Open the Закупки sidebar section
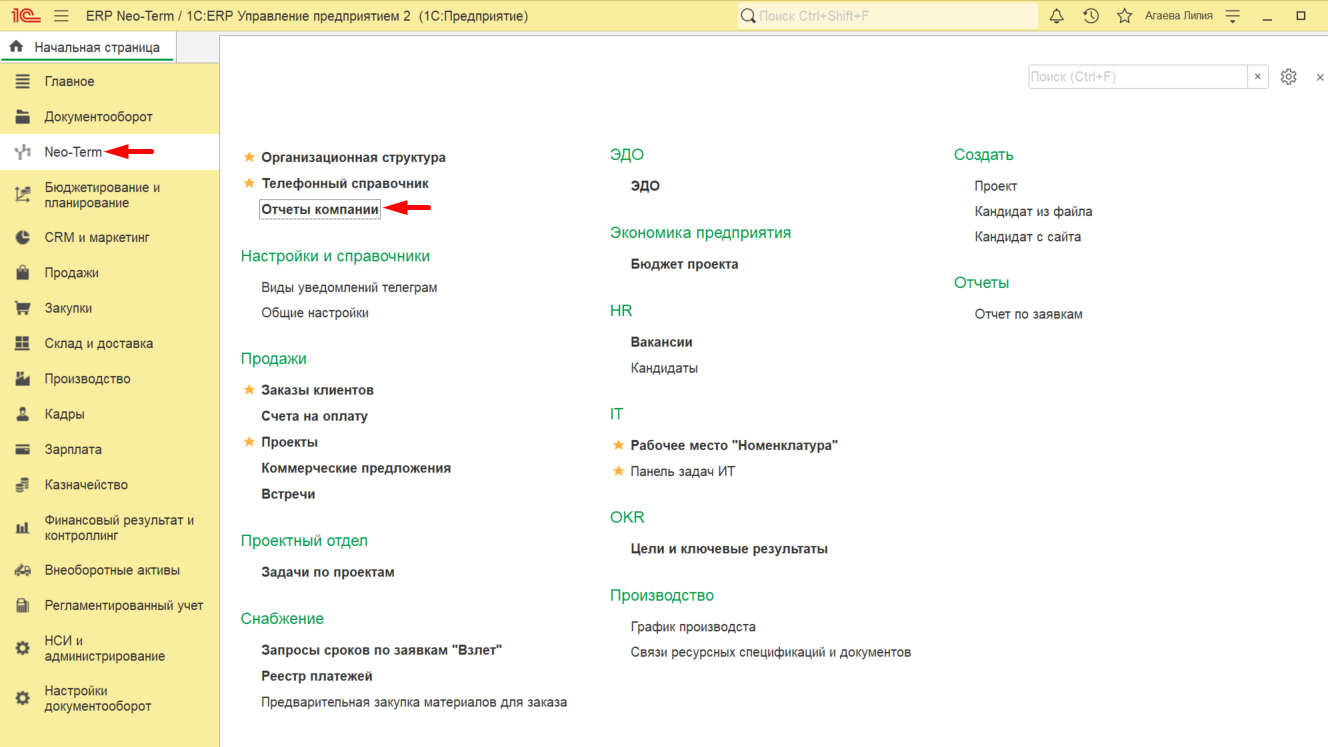Image resolution: width=1328 pixels, height=747 pixels. pos(109,308)
